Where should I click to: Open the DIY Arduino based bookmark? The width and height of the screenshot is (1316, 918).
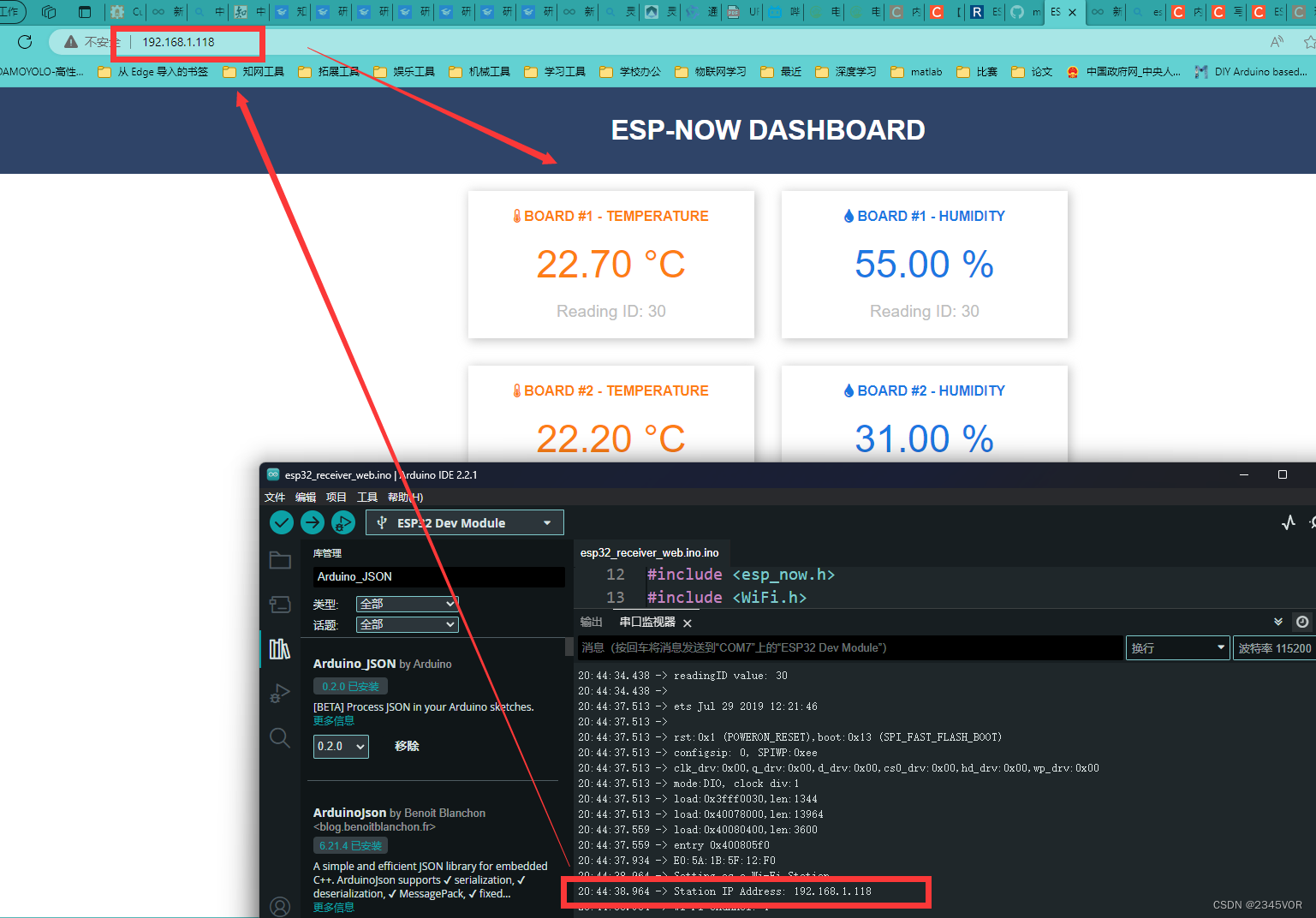tap(1252, 72)
